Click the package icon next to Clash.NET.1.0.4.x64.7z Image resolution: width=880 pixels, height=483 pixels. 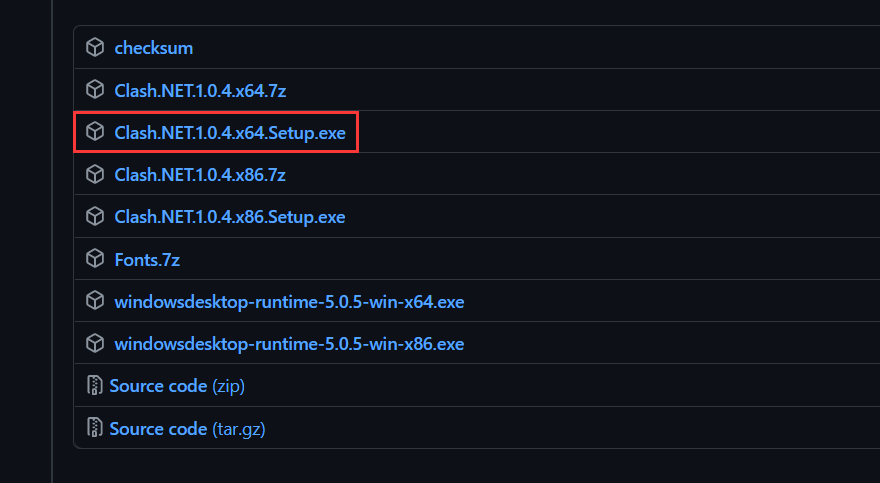tap(95, 90)
